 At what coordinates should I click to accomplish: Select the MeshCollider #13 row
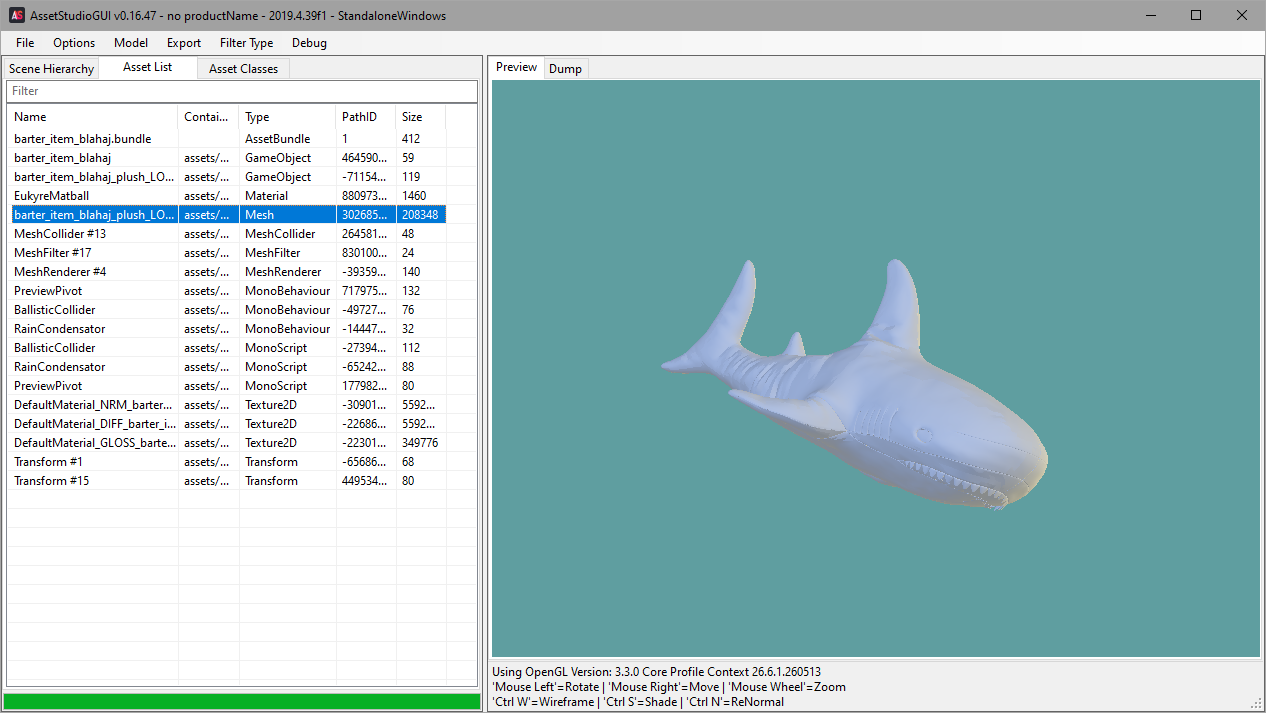pyautogui.click(x=227, y=234)
